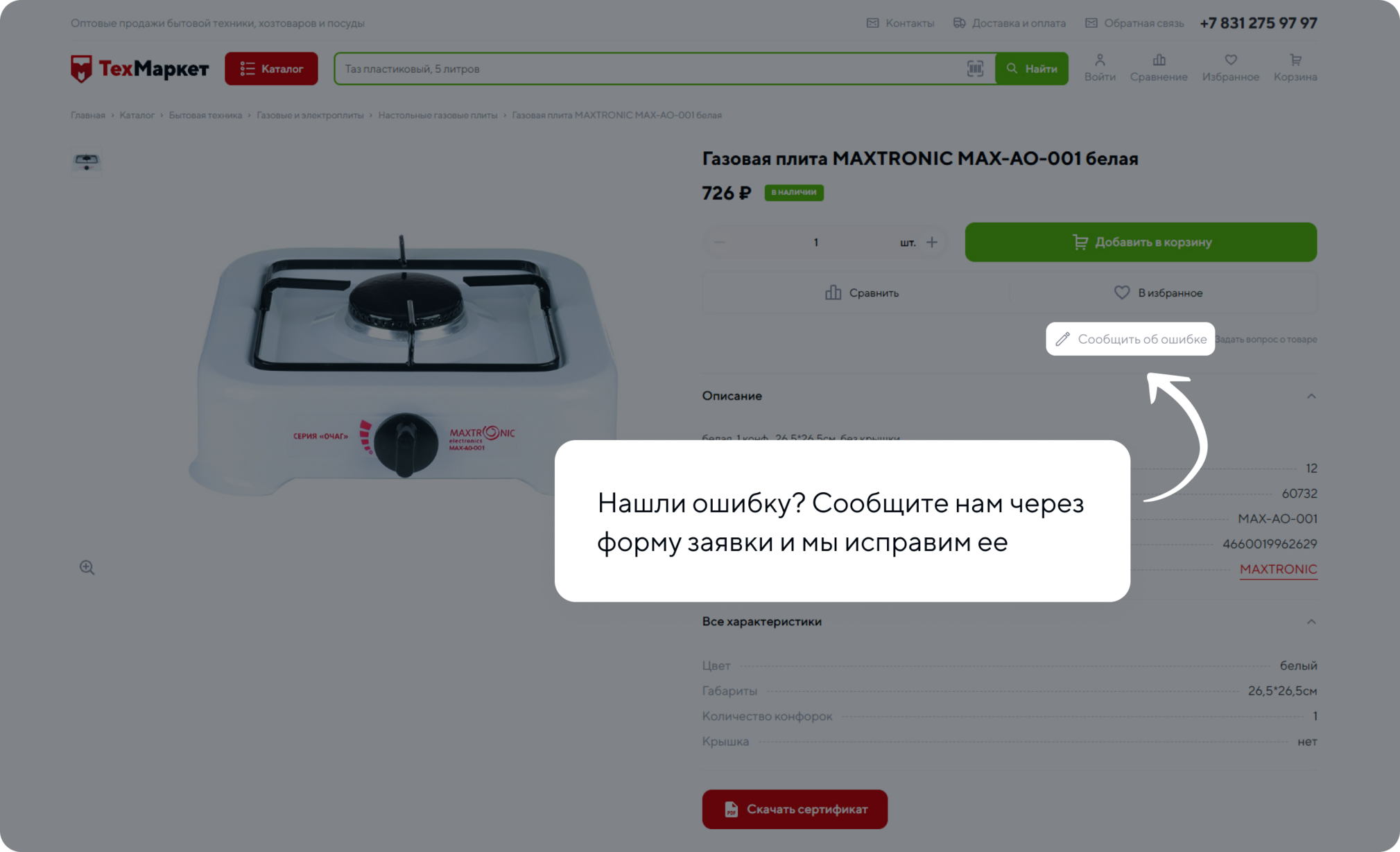Go to Каталог breadcrumb

click(x=137, y=115)
